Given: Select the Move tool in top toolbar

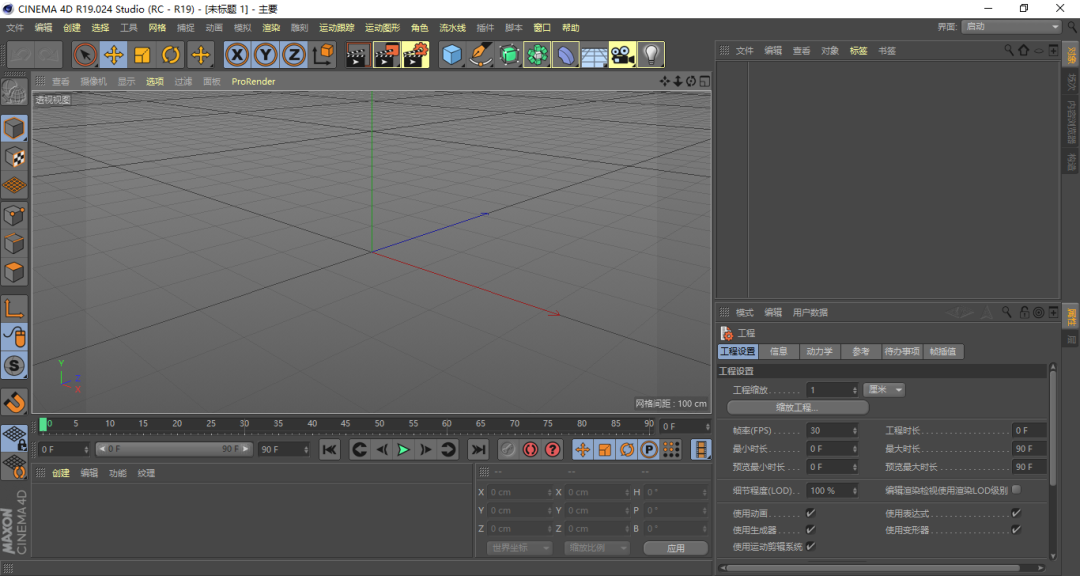Looking at the screenshot, I should (x=113, y=55).
